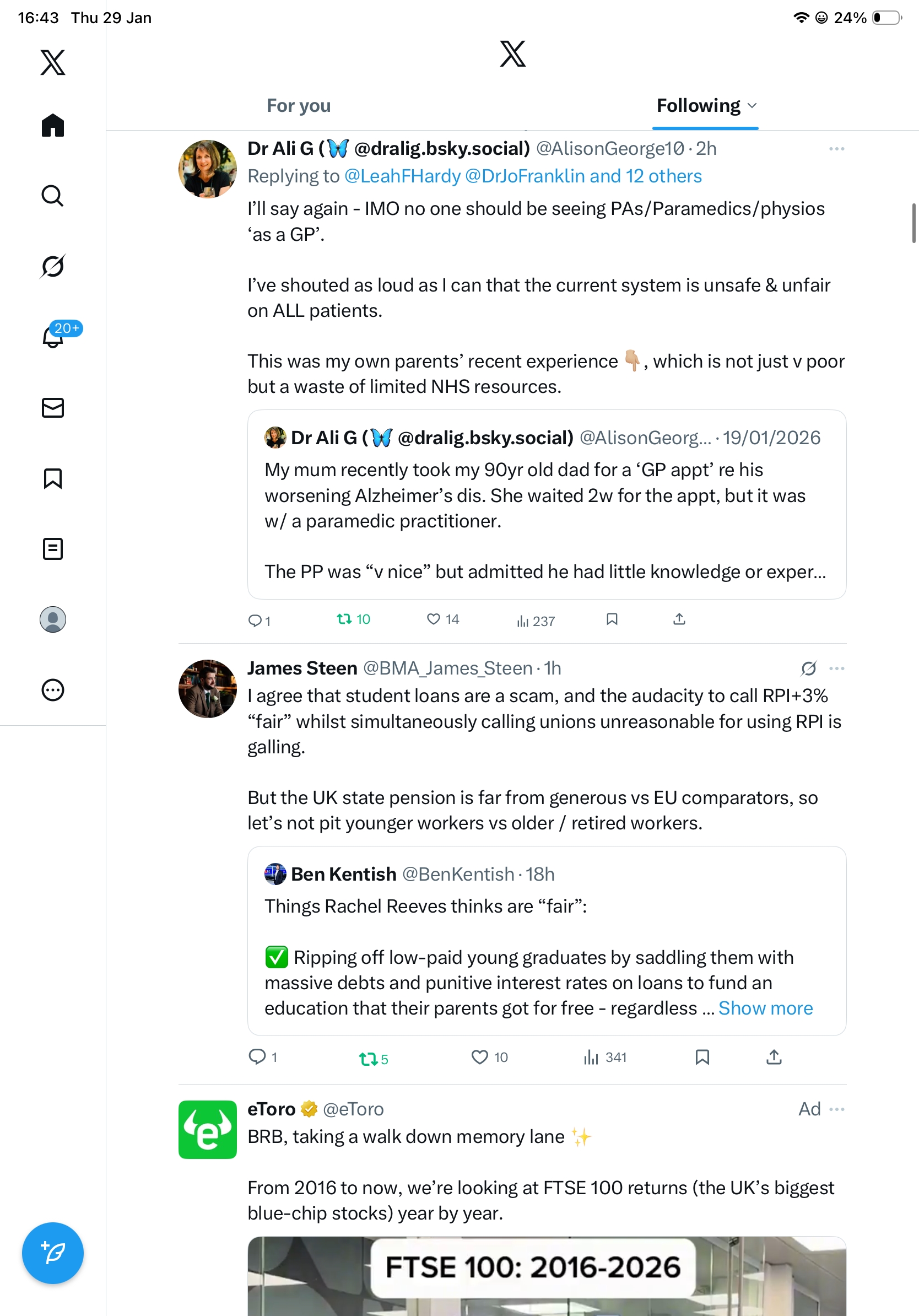Open Notifications bell with 20+ badge

tap(53, 337)
